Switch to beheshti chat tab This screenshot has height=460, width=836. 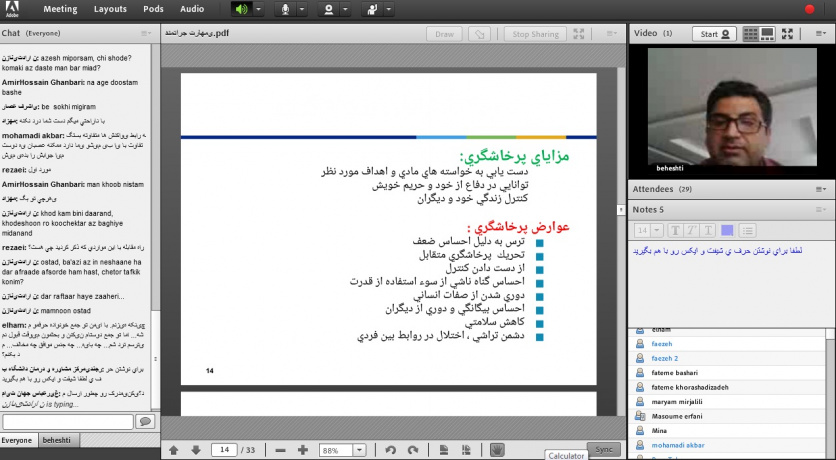pyautogui.click(x=57, y=440)
